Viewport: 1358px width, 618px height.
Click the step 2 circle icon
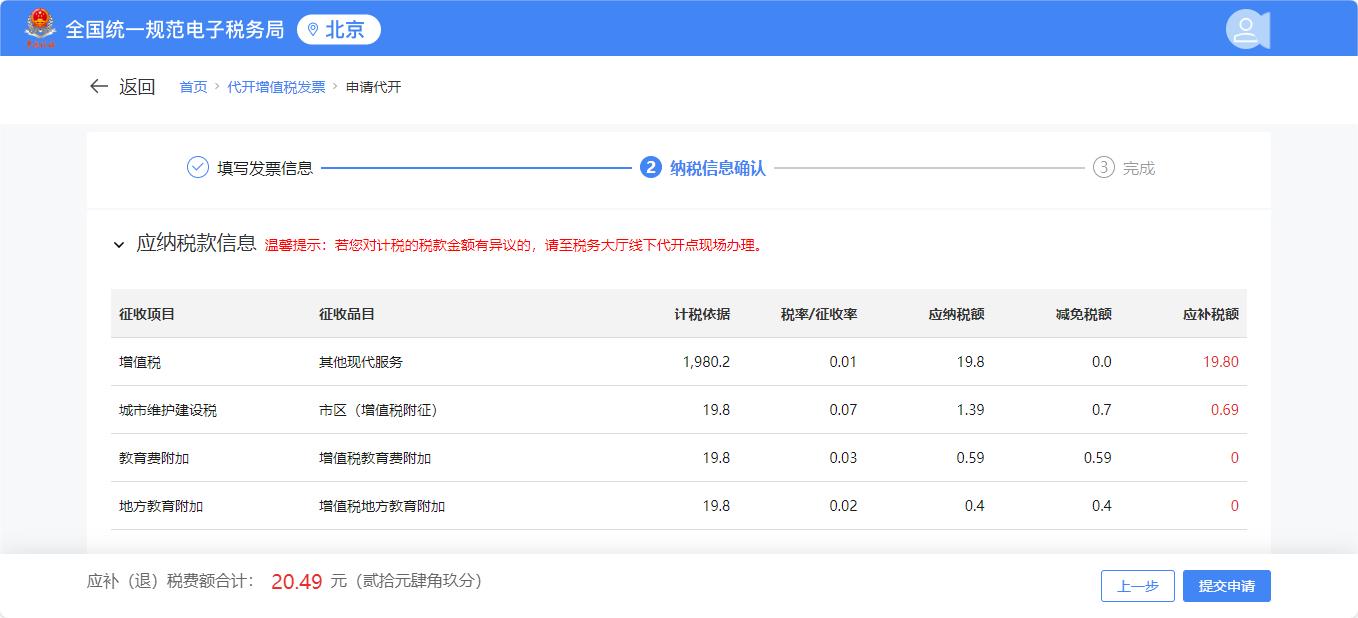pyautogui.click(x=651, y=168)
